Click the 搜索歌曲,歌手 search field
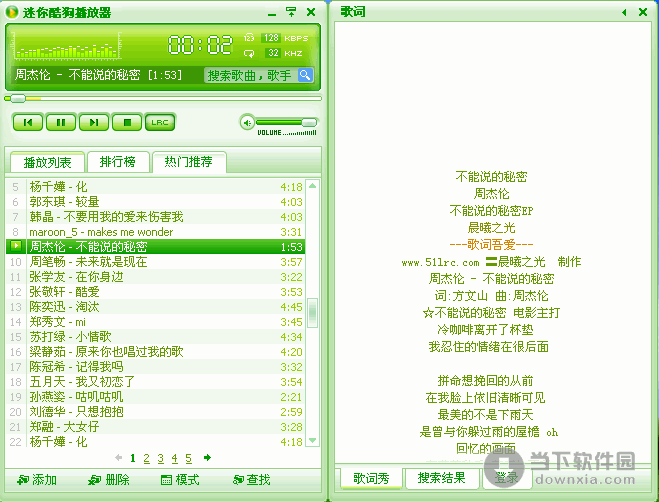 [249, 75]
